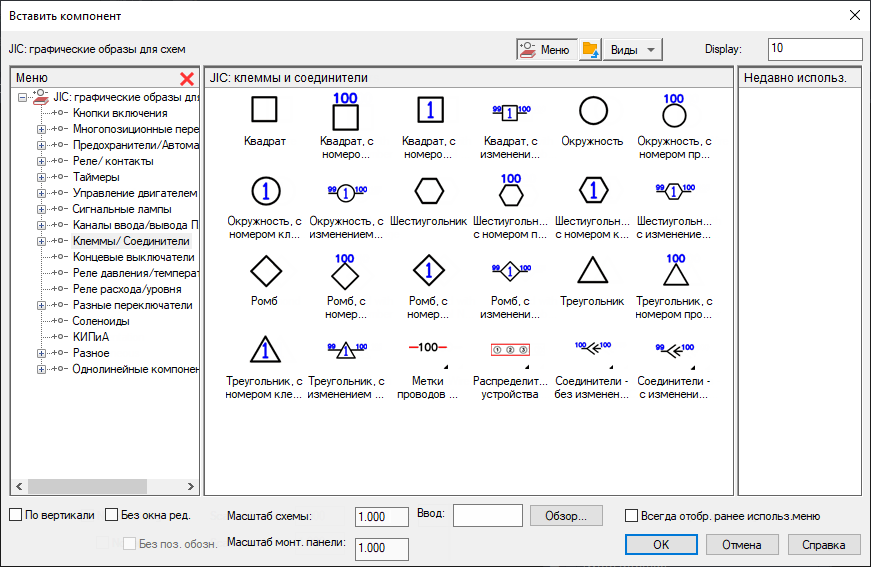Pick Шестиугольн... с номером к... symbol
871x567 pixels.
click(593, 190)
